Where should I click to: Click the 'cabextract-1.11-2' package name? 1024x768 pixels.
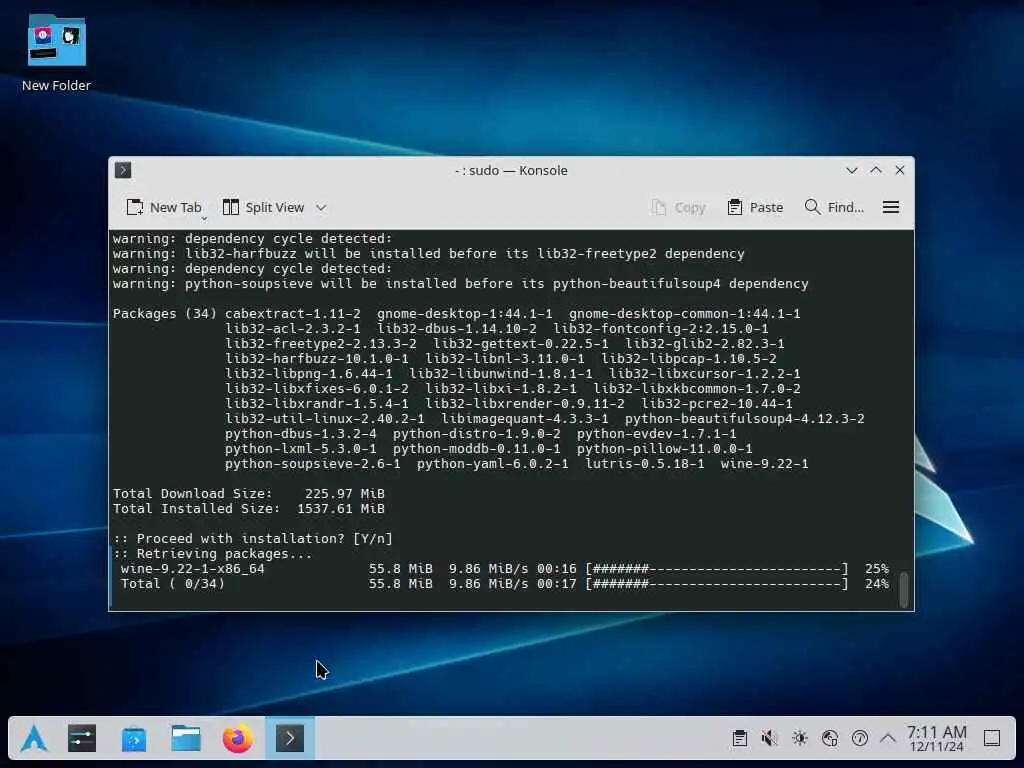[x=293, y=313]
